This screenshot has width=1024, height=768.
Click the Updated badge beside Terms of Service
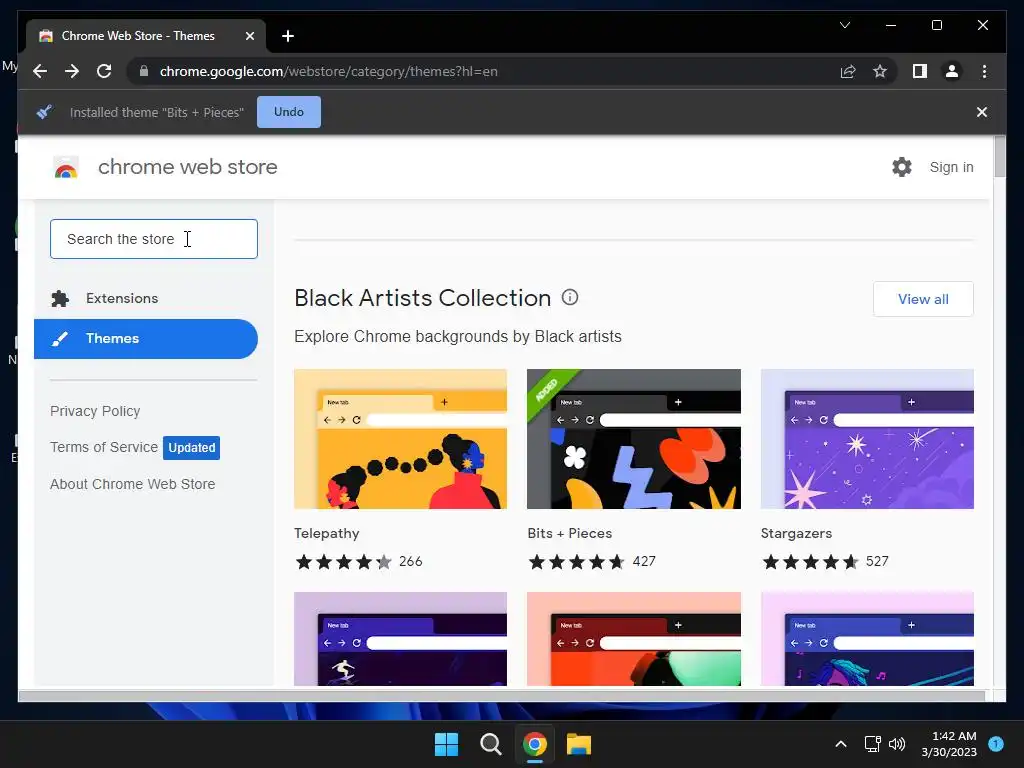pyautogui.click(x=191, y=447)
